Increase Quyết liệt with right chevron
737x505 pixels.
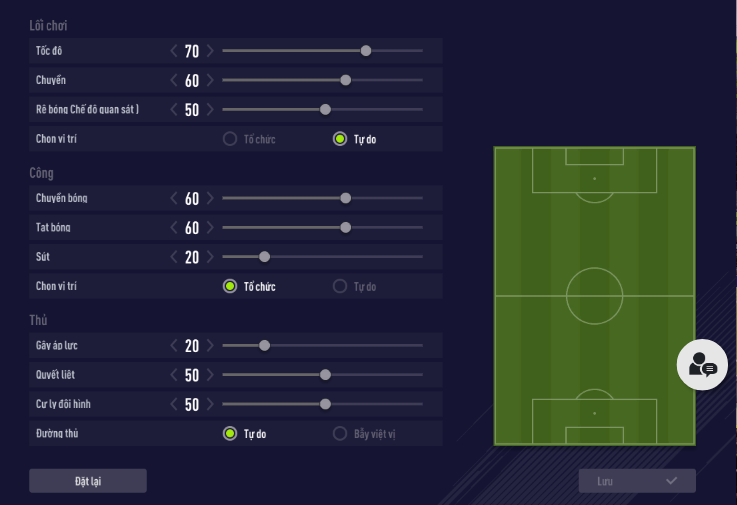[210, 375]
